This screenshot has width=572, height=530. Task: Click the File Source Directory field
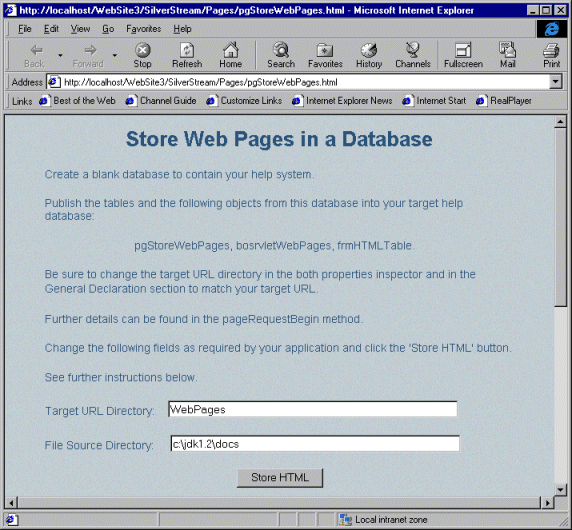[315, 443]
